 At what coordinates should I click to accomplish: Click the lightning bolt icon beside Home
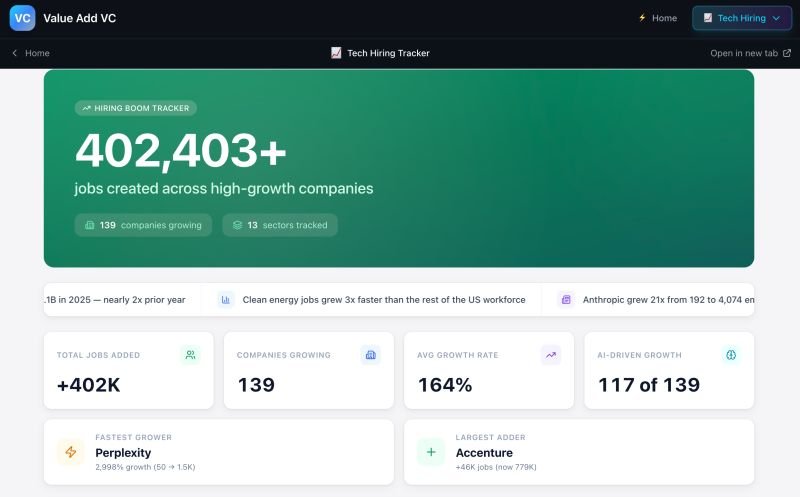coord(642,18)
